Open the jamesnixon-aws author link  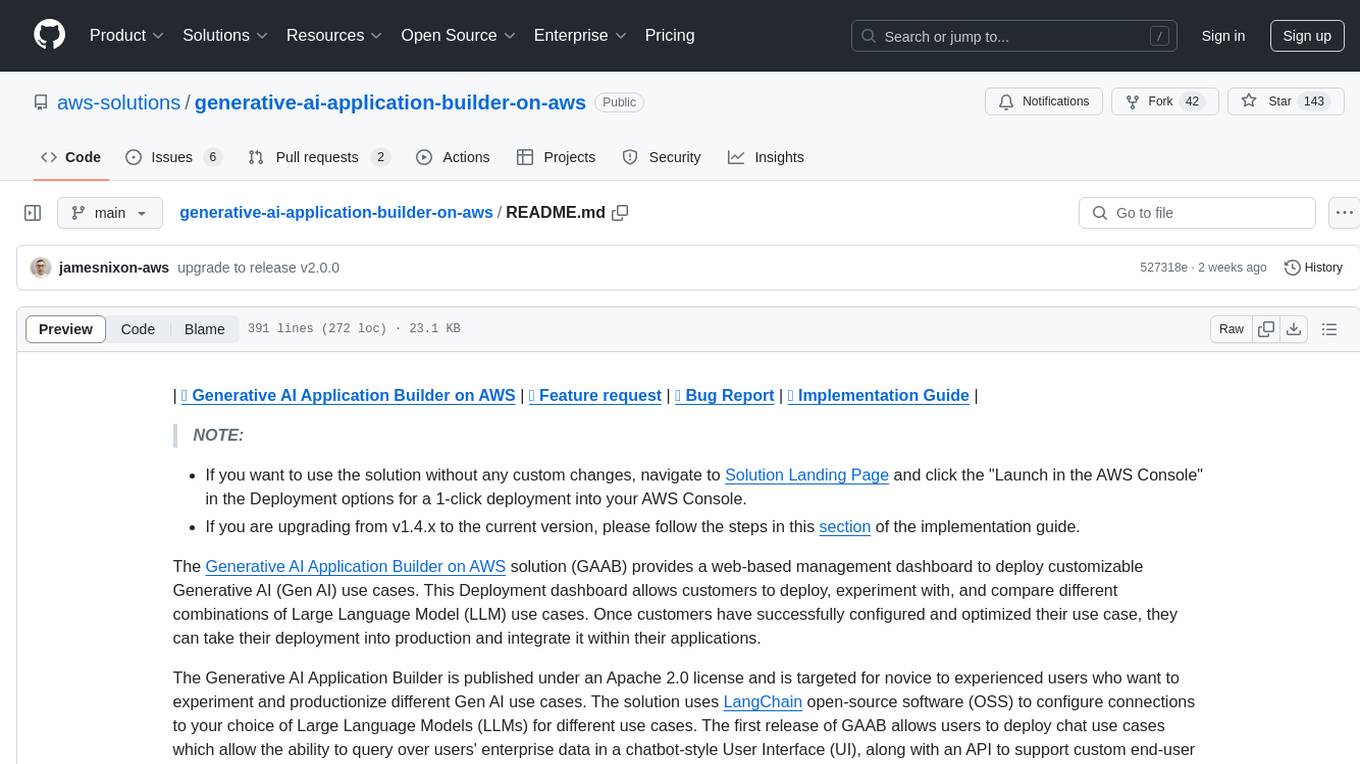114,268
